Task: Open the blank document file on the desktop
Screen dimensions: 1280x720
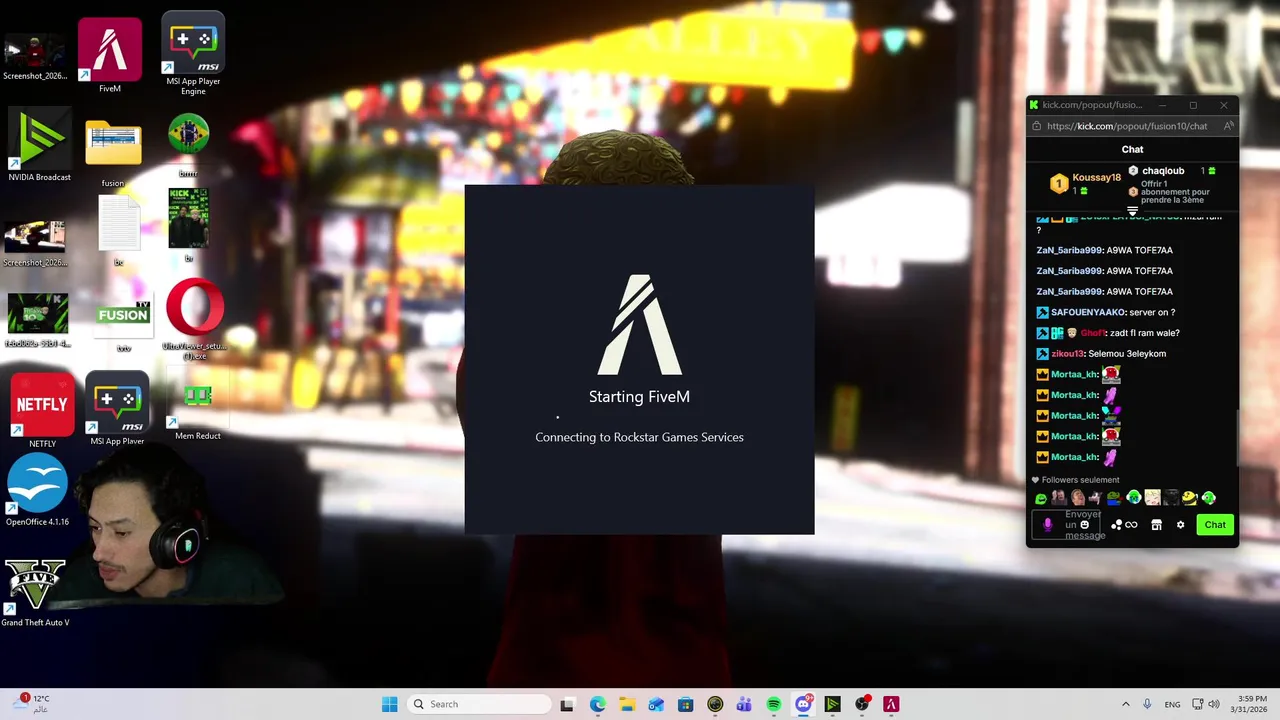Action: click(119, 229)
